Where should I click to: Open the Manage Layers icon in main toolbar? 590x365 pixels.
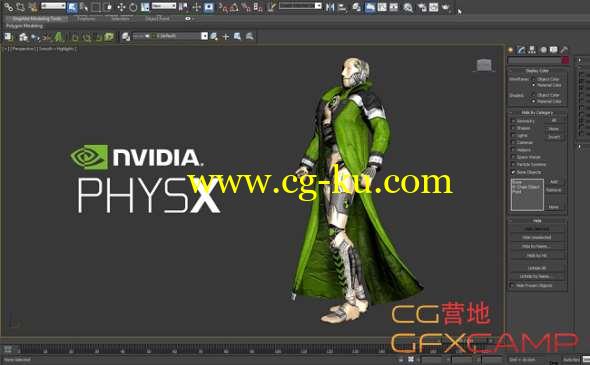point(357,7)
